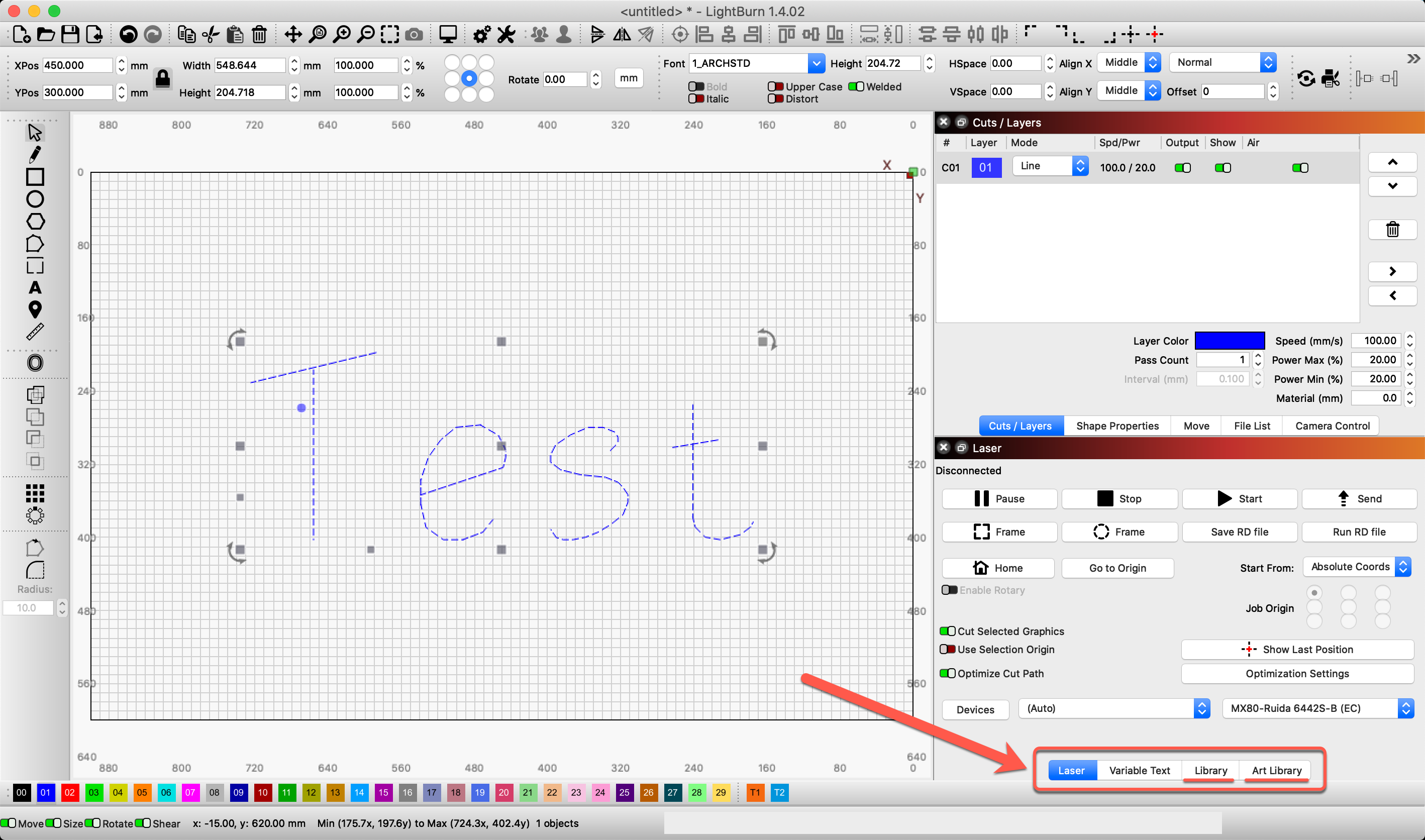The height and width of the screenshot is (840, 1425).
Task: Click the Save file floppy icon
Action: (x=70, y=35)
